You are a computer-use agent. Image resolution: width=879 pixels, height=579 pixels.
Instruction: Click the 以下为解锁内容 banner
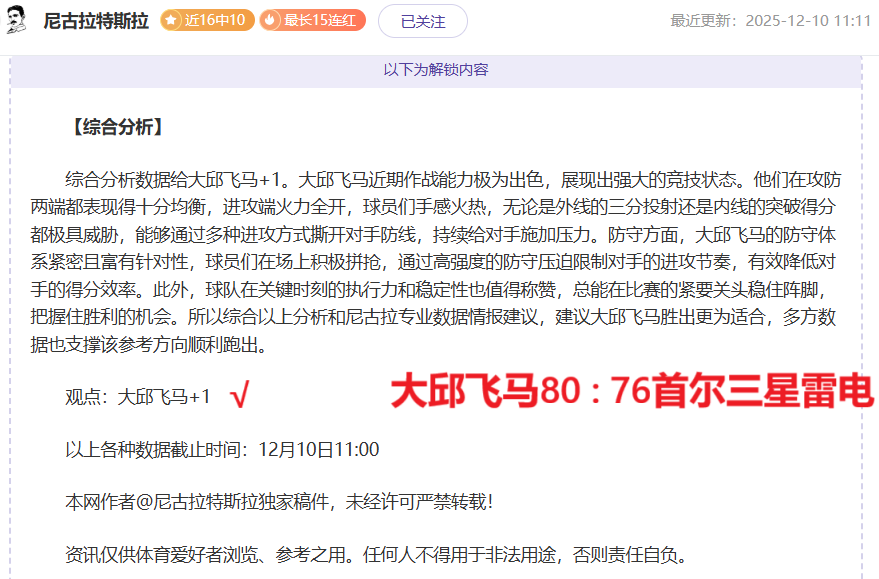click(x=436, y=70)
